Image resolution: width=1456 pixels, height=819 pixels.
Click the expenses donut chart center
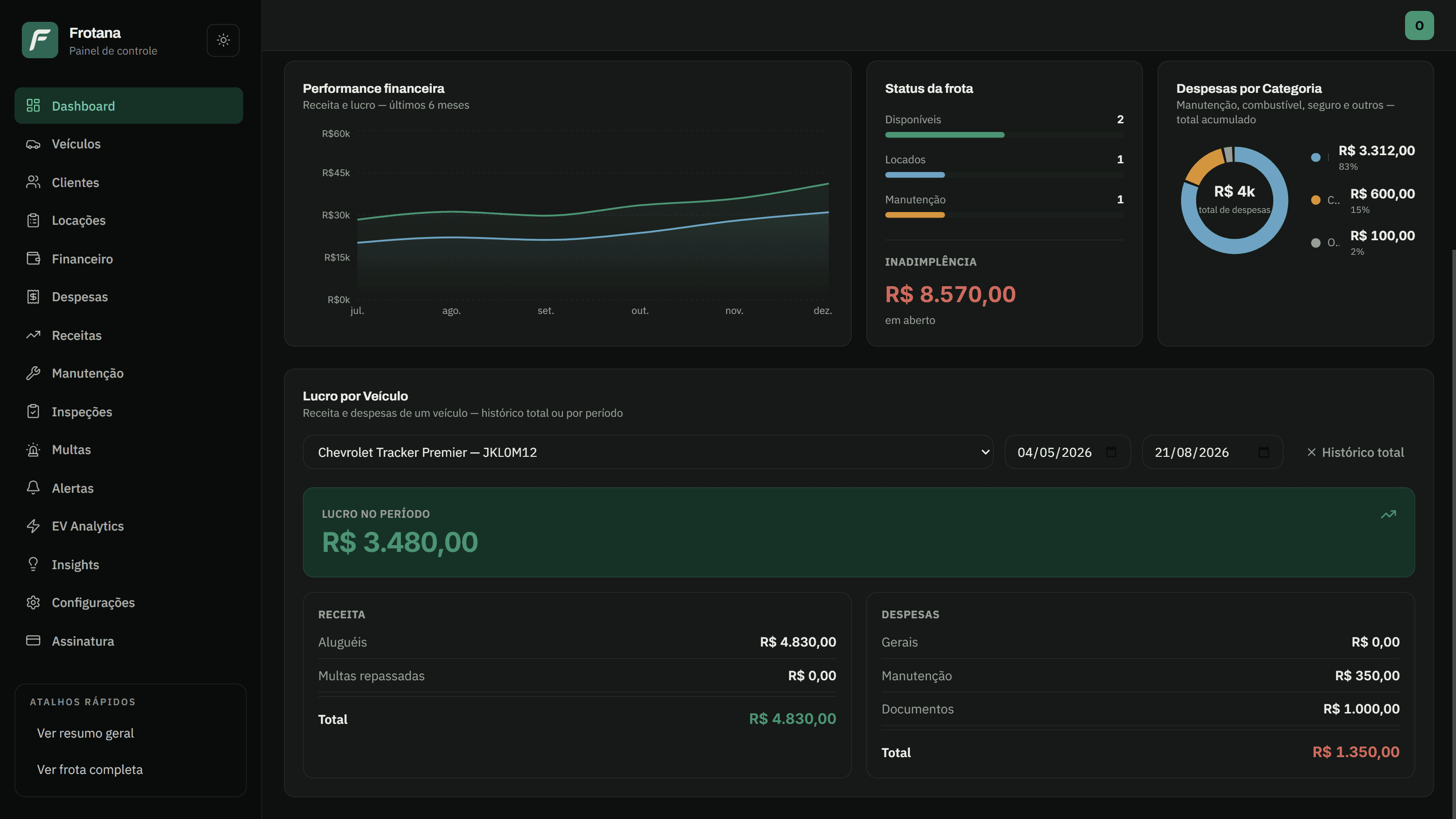pyautogui.click(x=1234, y=200)
